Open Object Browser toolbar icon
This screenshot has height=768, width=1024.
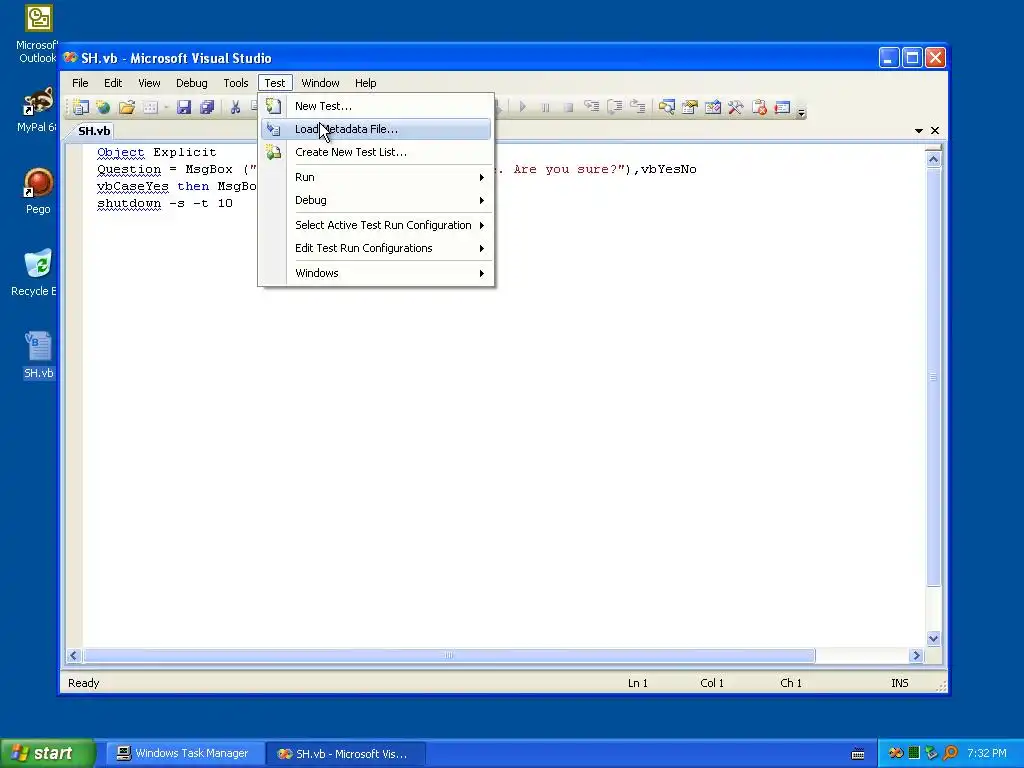coord(713,107)
